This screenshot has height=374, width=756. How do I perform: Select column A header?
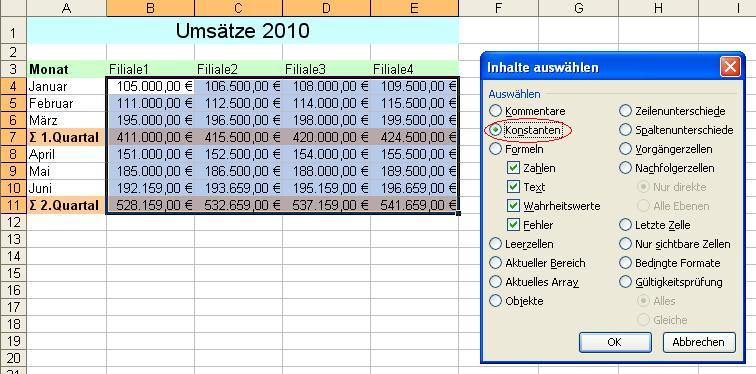tap(67, 8)
